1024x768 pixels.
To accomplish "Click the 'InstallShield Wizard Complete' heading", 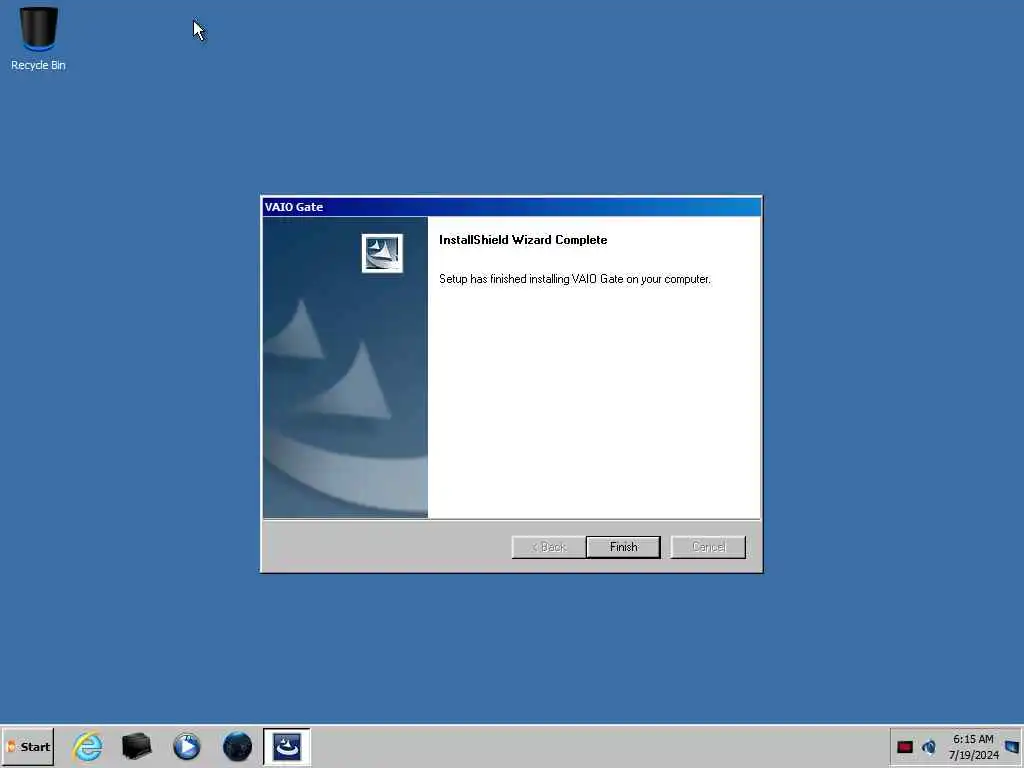I will pos(523,240).
